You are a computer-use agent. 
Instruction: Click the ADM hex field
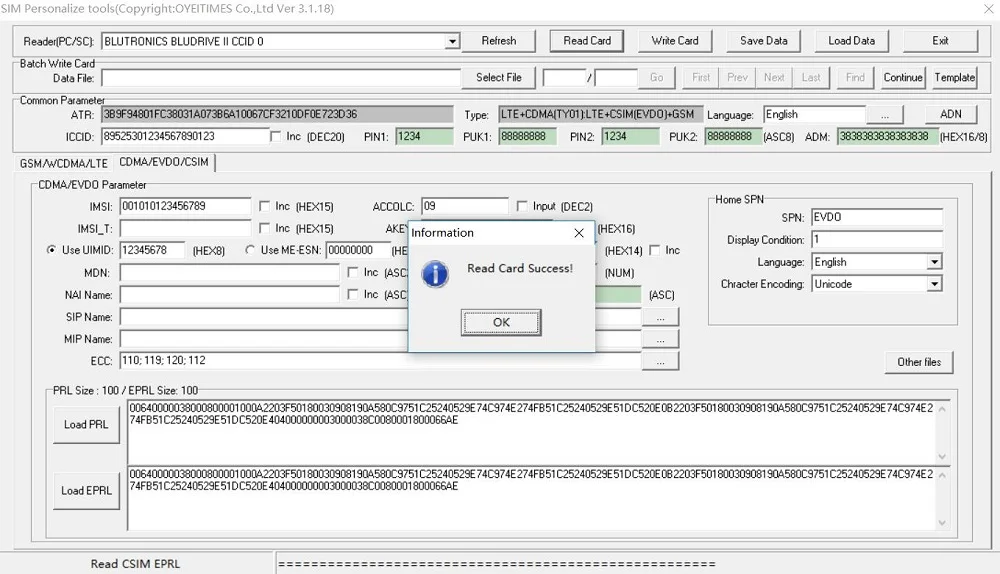pos(888,136)
